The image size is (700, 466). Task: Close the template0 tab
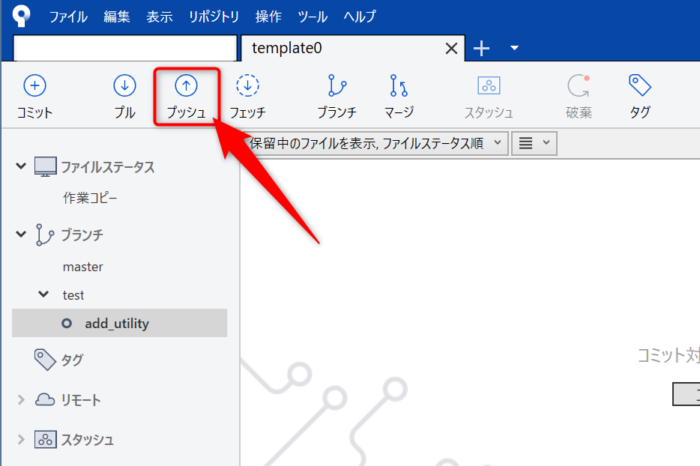point(451,48)
